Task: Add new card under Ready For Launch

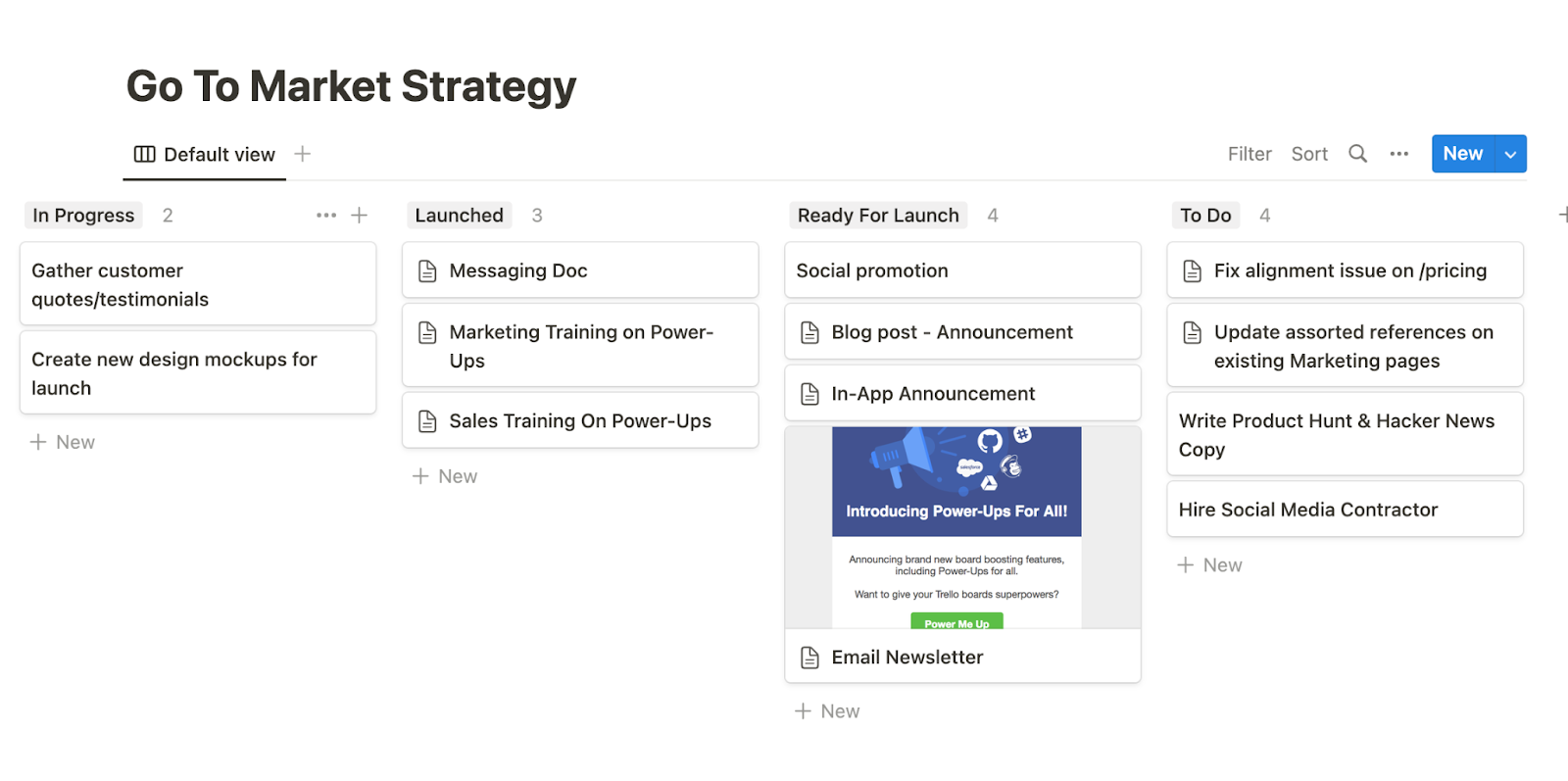Action: (x=827, y=711)
